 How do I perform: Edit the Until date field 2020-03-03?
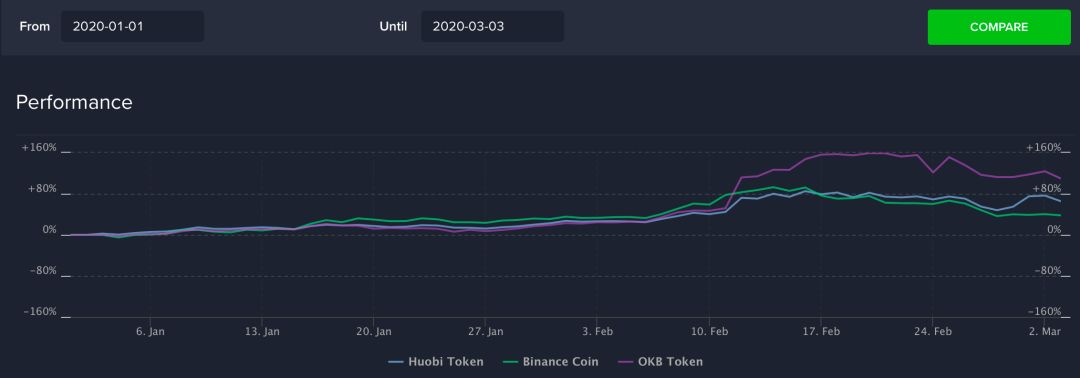click(x=492, y=27)
